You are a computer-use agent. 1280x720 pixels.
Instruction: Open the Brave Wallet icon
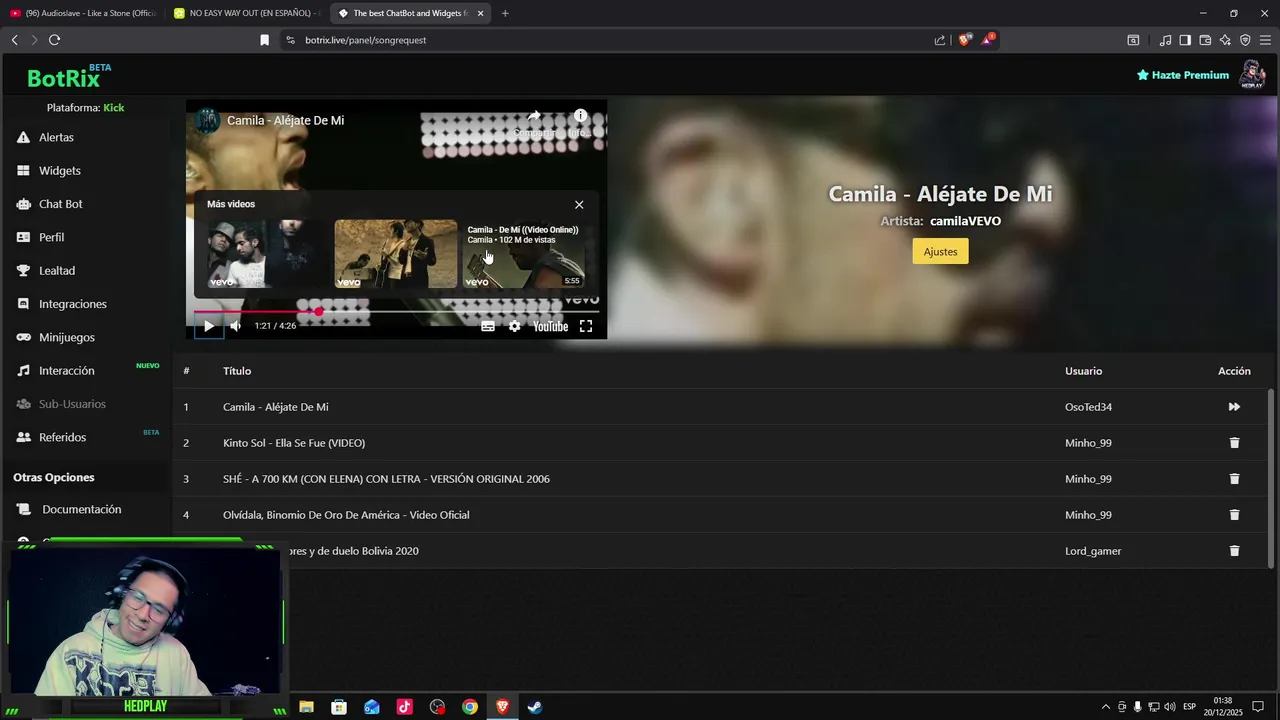[1205, 40]
